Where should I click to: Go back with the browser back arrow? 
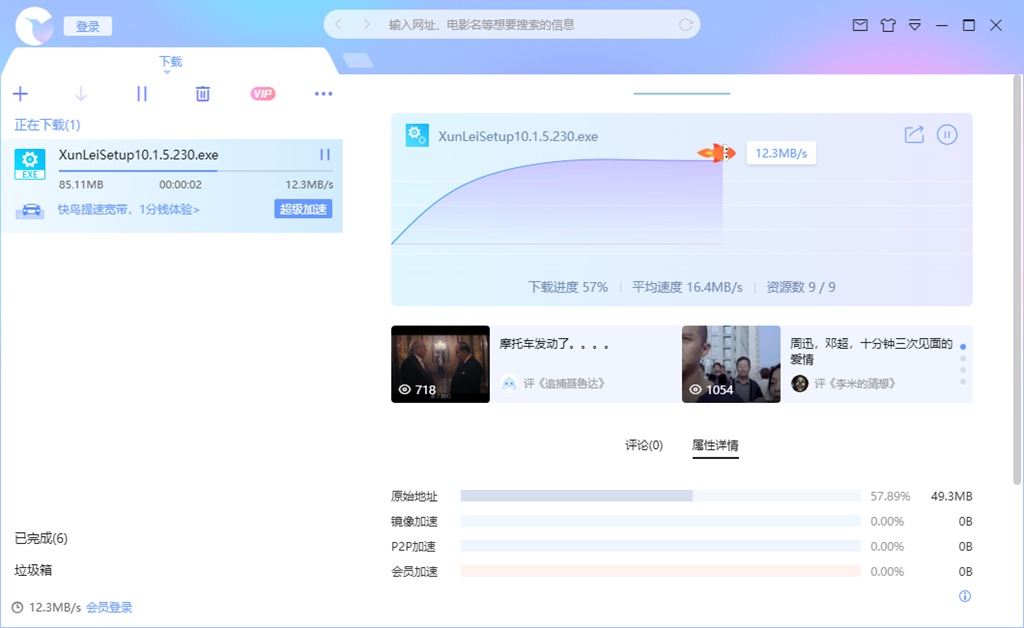pyautogui.click(x=338, y=25)
